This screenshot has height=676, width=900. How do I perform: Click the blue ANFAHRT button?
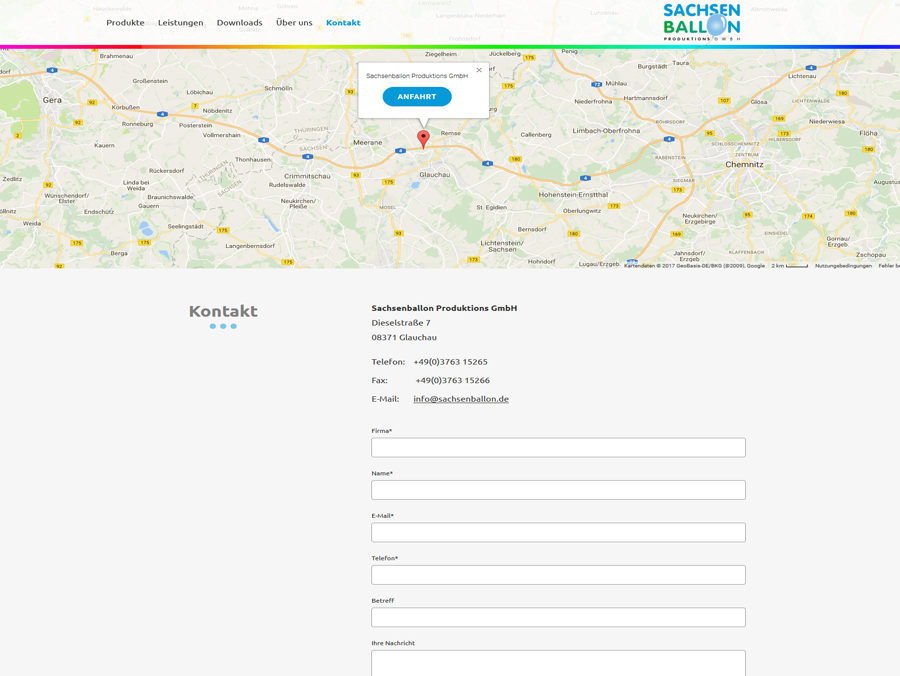tap(417, 96)
